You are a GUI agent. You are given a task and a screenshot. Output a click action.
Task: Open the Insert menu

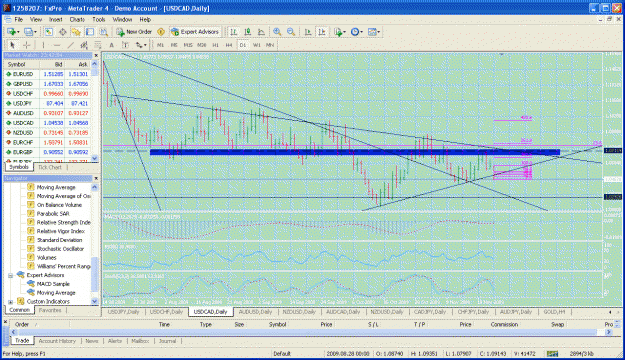click(x=55, y=19)
